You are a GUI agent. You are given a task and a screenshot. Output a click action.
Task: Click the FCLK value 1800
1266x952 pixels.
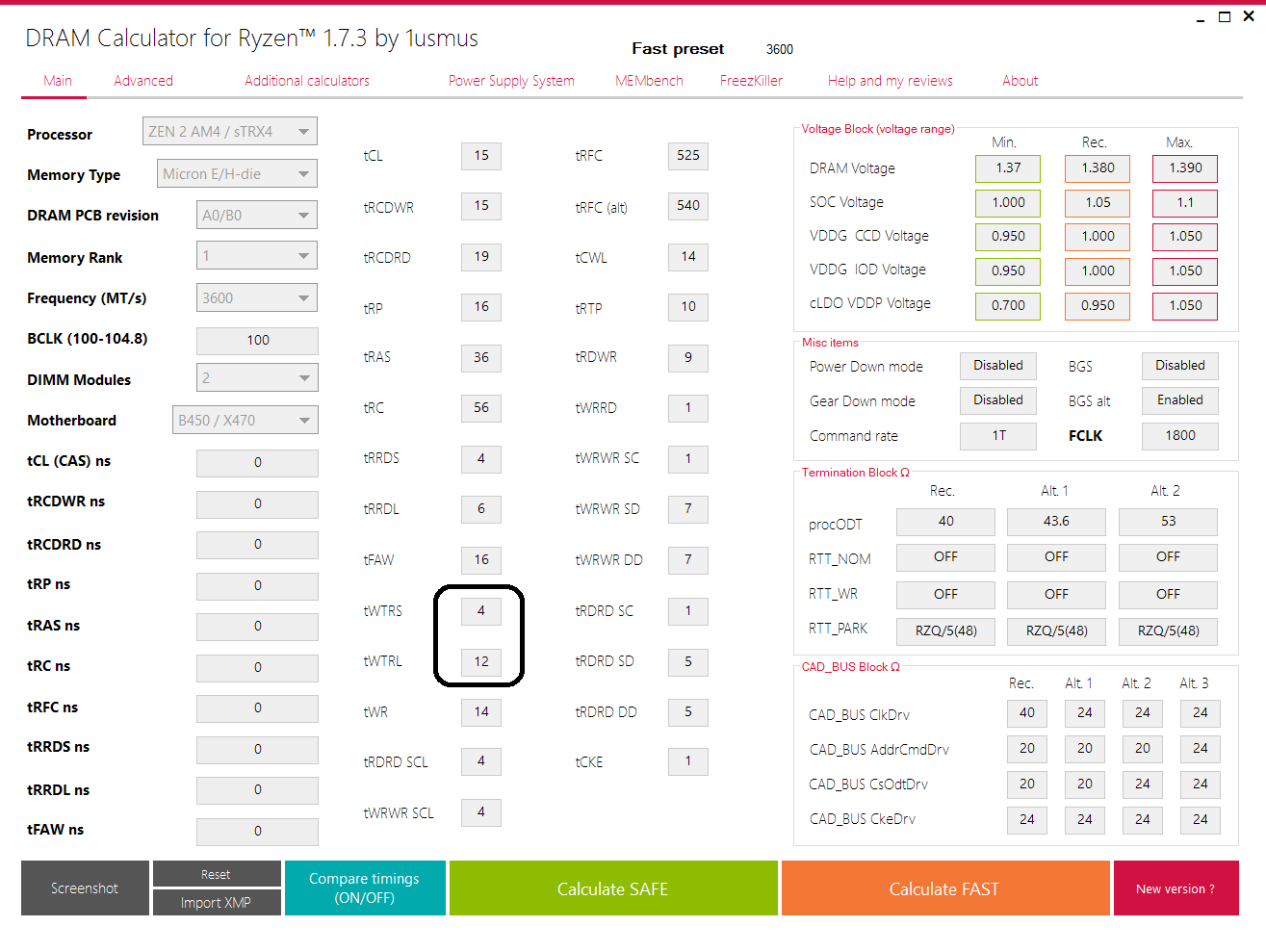1180,436
